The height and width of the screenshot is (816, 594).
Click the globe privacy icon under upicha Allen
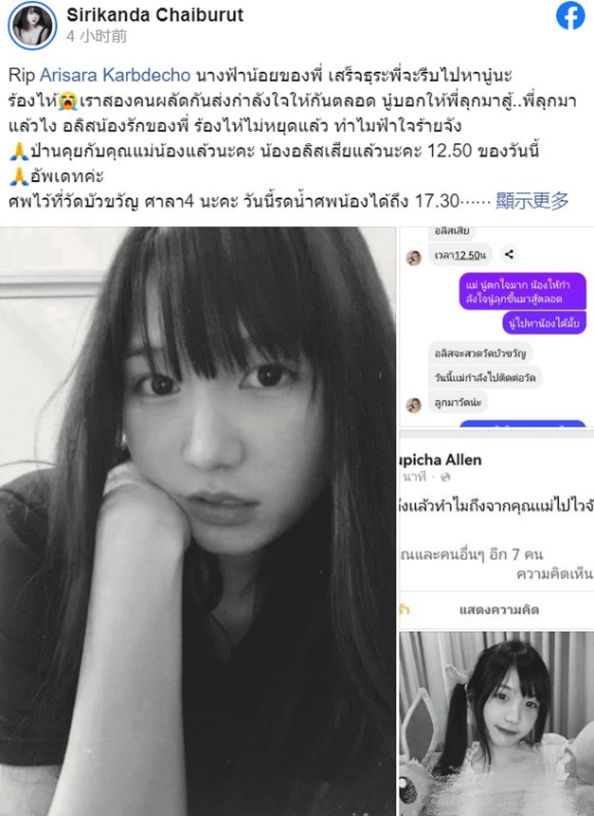(446, 477)
